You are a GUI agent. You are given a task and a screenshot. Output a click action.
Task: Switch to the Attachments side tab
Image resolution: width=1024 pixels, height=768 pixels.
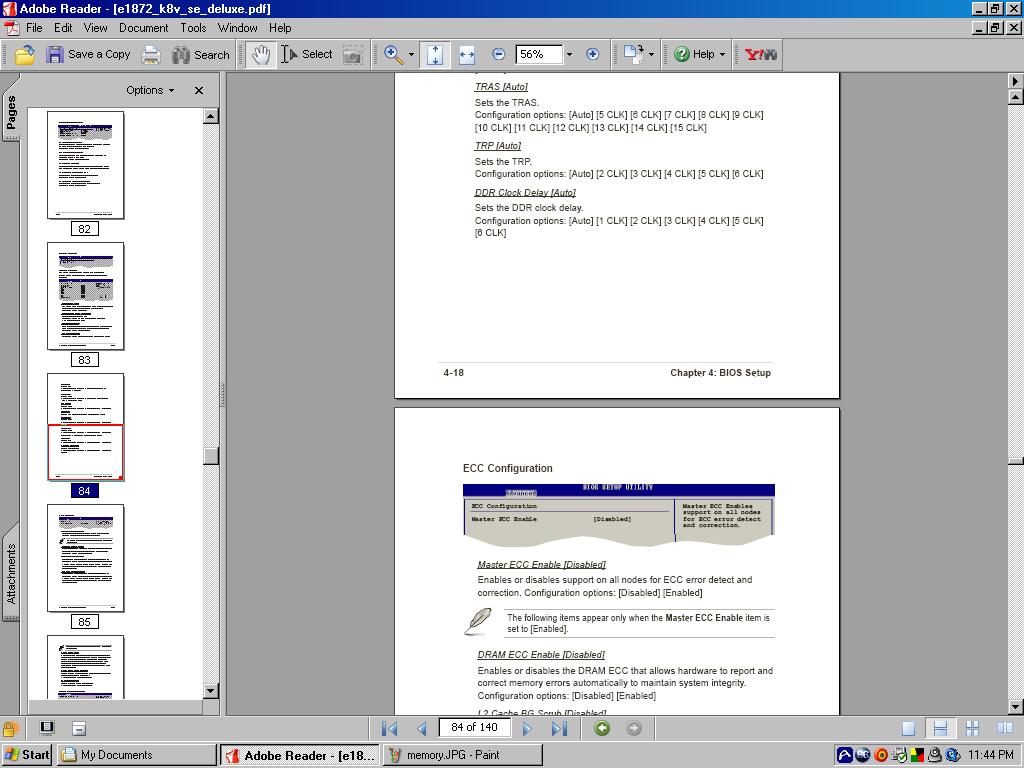11,573
